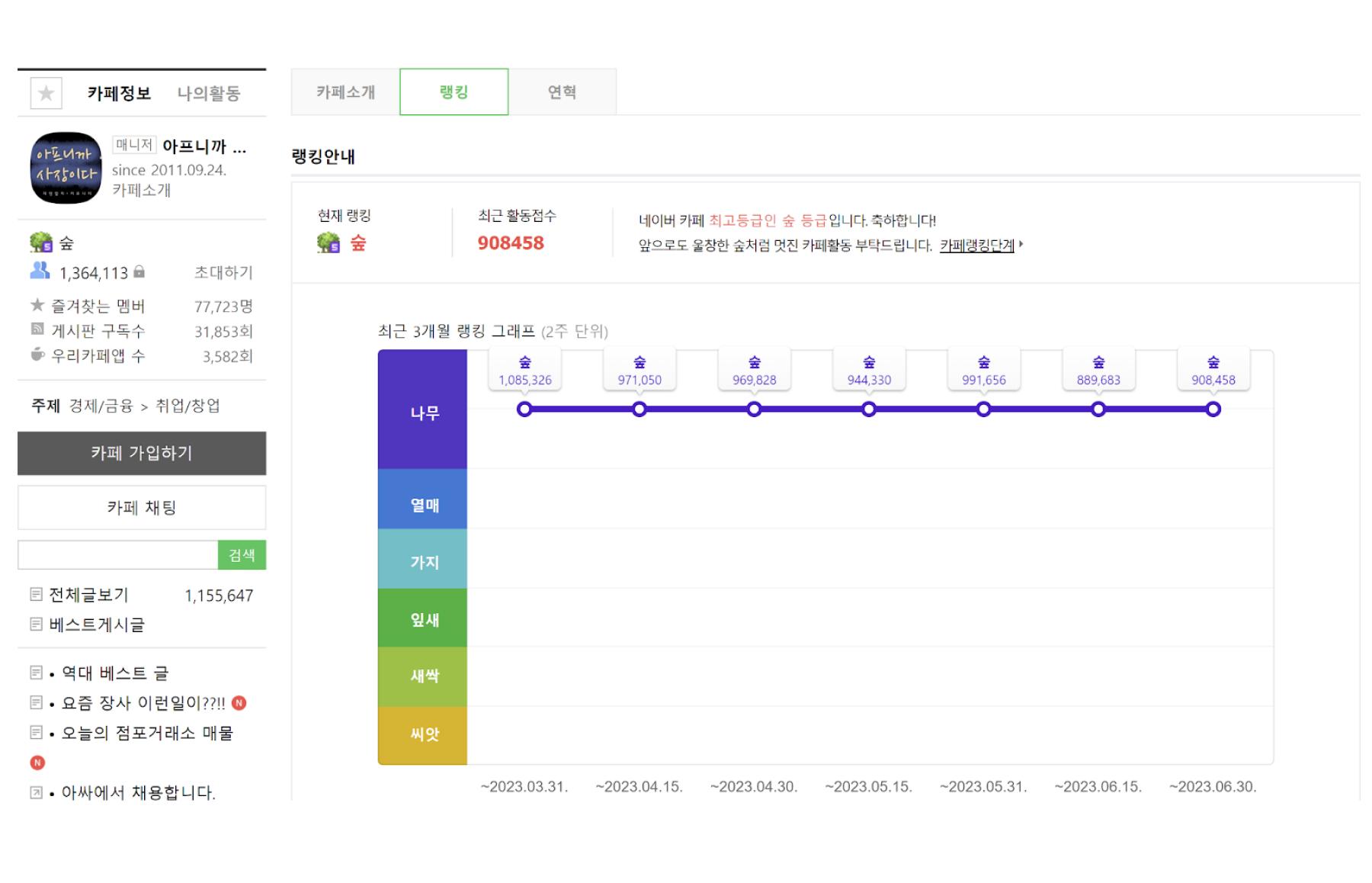Click the document icon next to 전체글보기
1372x883 pixels.
coord(36,595)
